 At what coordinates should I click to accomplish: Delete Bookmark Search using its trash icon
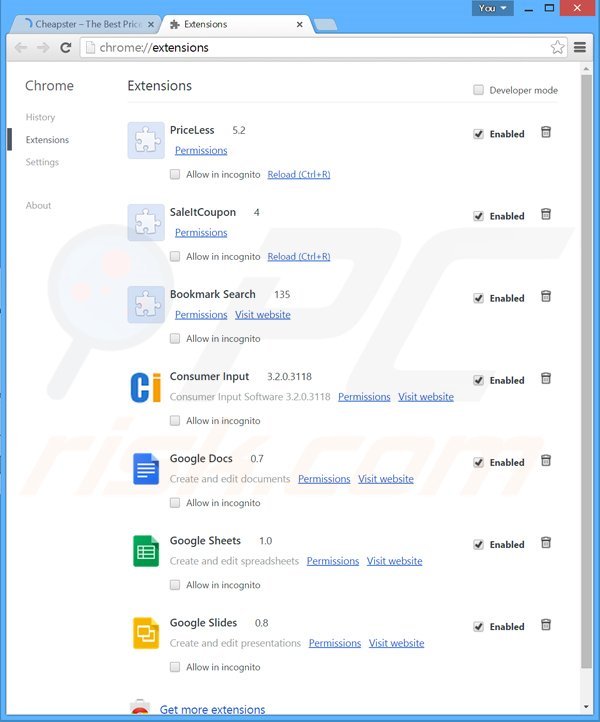(546, 297)
